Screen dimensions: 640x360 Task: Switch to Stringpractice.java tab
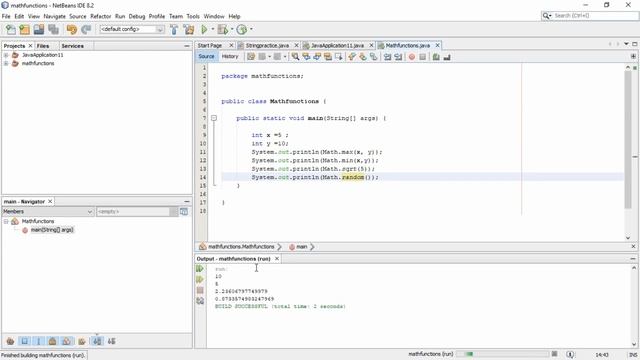point(267,45)
